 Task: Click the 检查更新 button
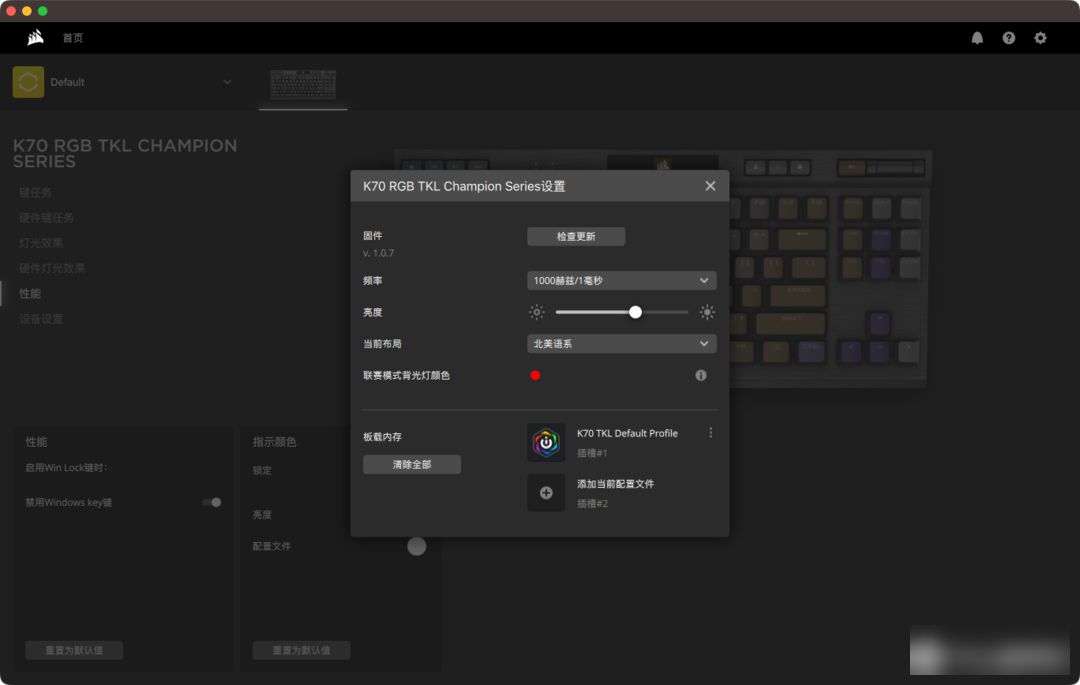click(576, 236)
